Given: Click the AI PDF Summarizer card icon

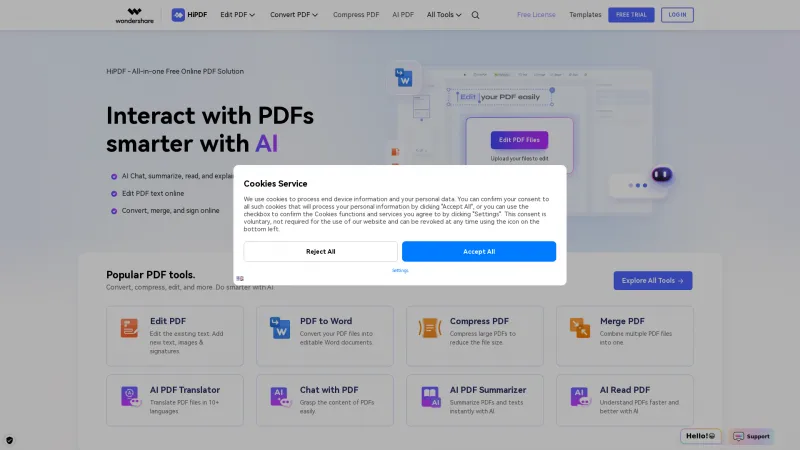Looking at the screenshot, I should pos(431,396).
